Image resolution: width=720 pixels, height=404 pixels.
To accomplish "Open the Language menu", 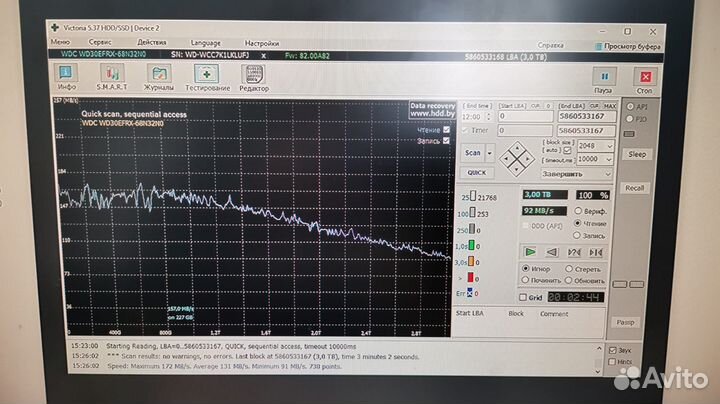I will click(x=205, y=44).
